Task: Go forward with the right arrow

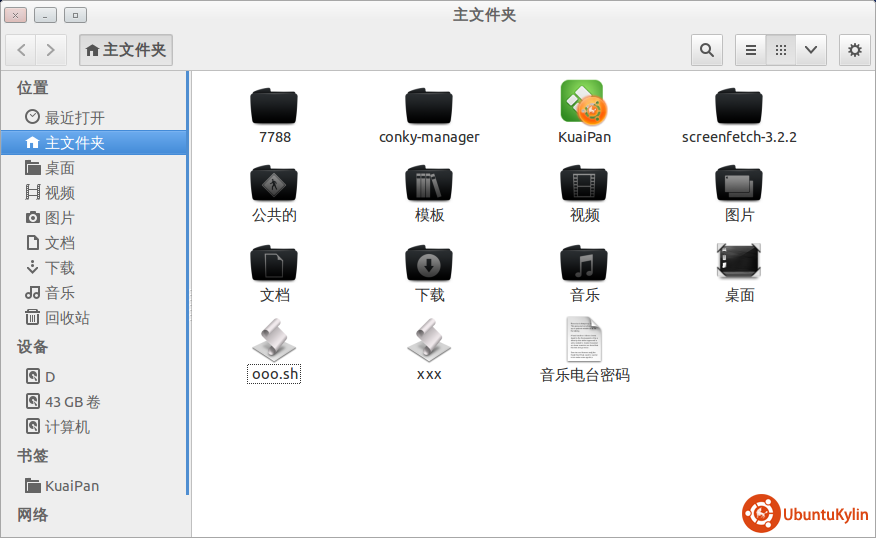Action: [x=51, y=50]
